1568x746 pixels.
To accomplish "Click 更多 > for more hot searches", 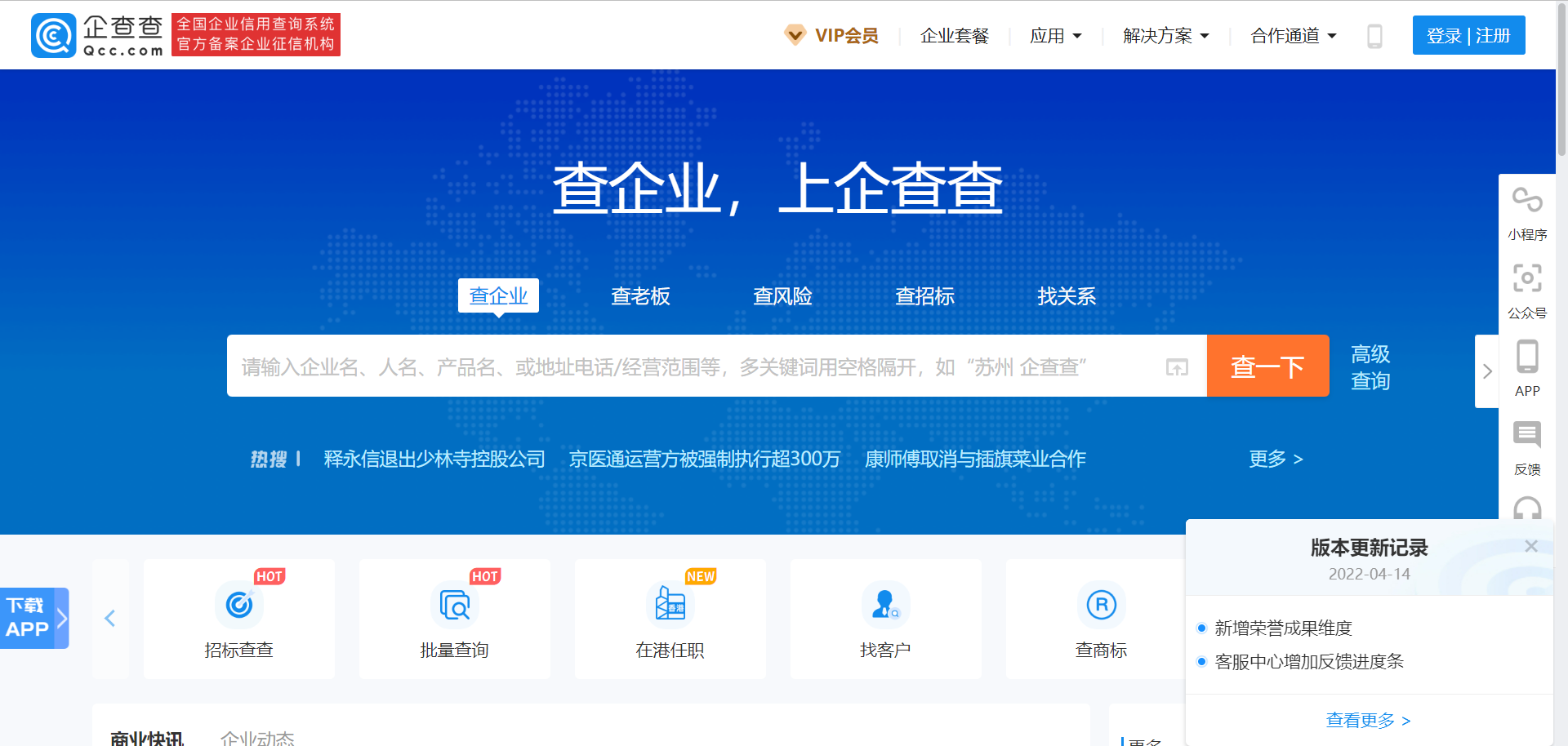I will (1276, 459).
